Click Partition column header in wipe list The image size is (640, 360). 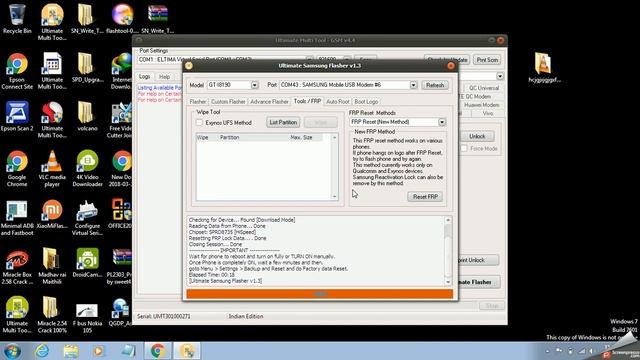[229, 138]
